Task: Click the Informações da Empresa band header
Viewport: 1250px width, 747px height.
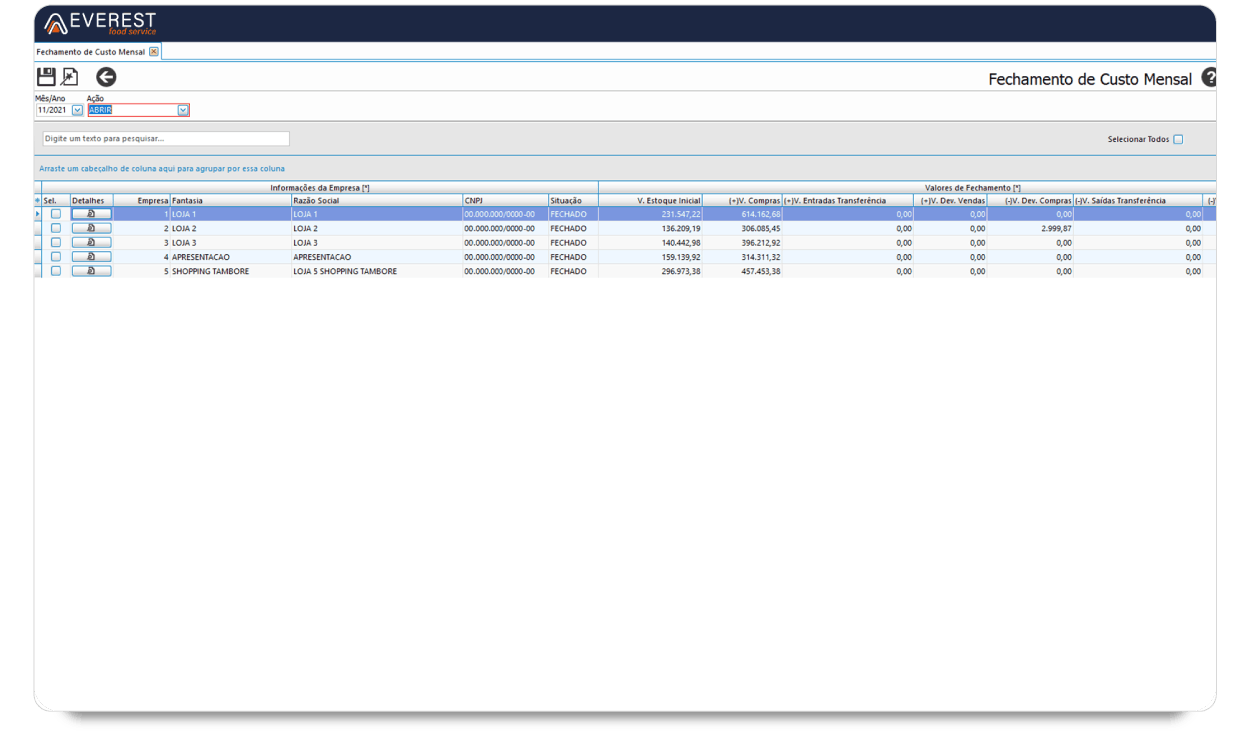Action: (319, 188)
